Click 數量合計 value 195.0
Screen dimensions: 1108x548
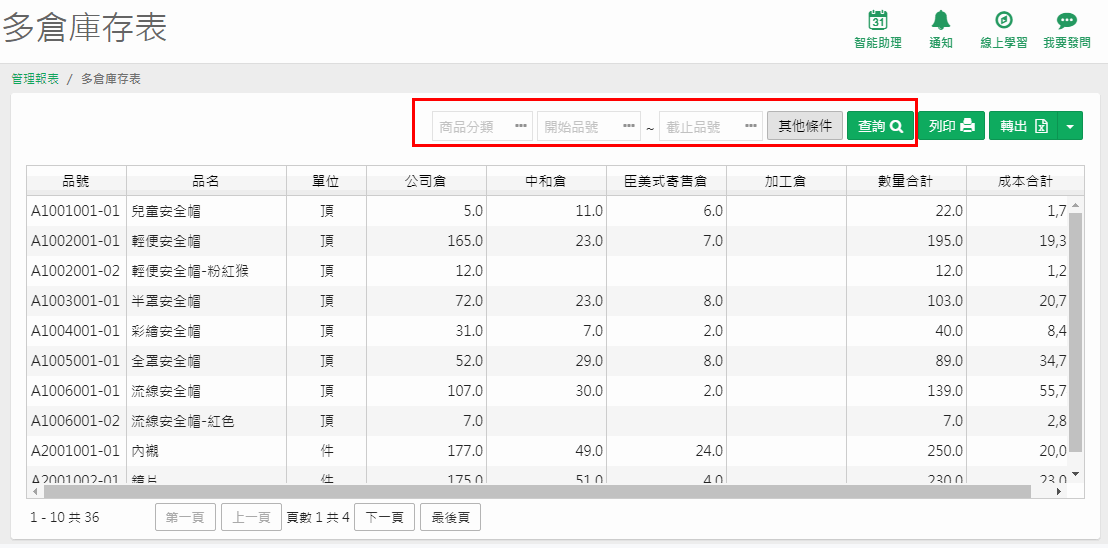tap(945, 241)
